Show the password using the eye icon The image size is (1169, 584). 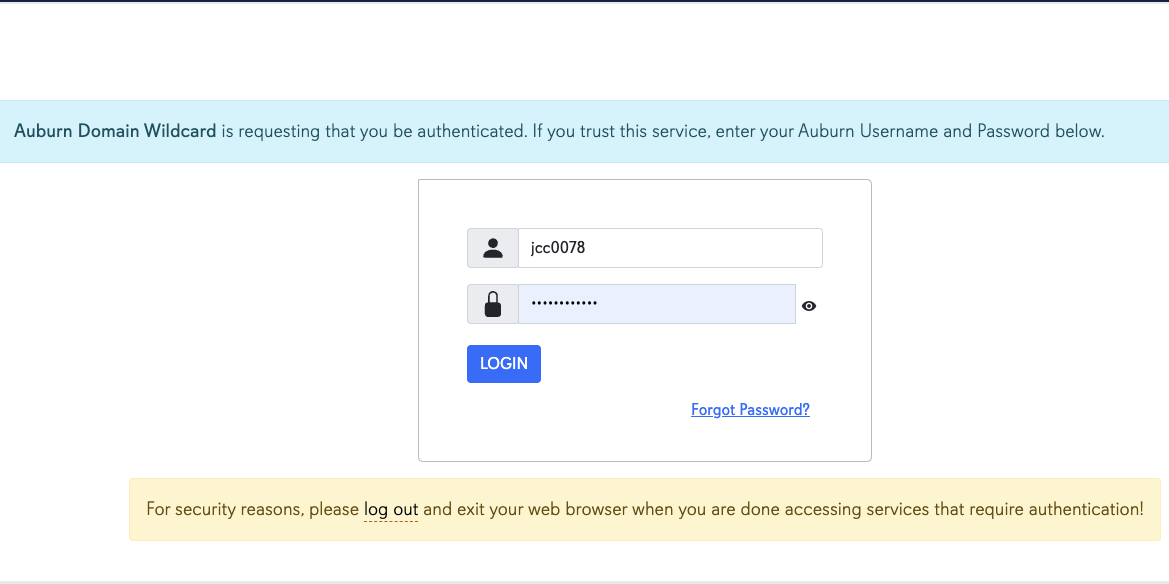coord(809,306)
